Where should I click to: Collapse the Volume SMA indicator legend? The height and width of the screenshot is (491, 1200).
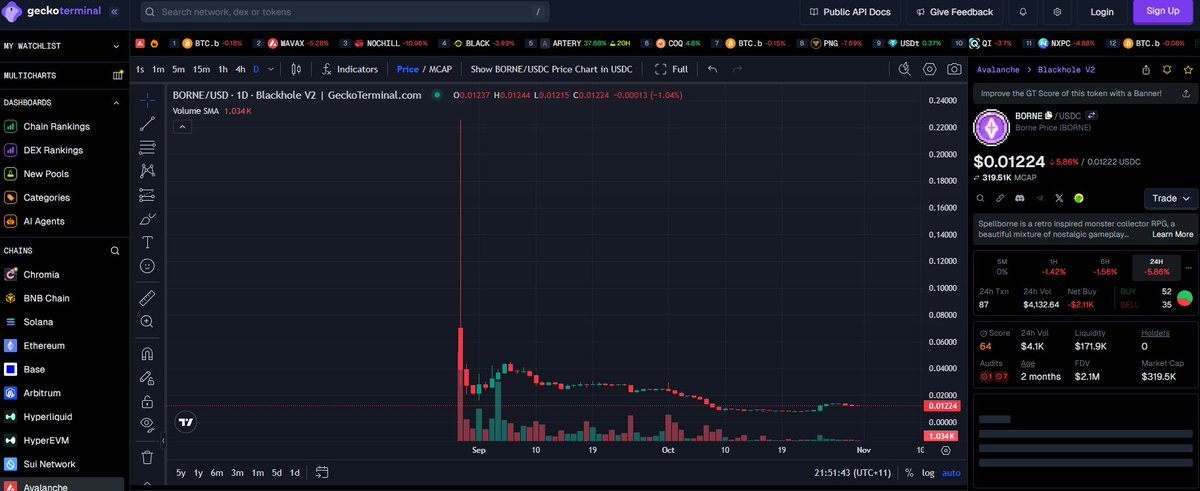181,128
